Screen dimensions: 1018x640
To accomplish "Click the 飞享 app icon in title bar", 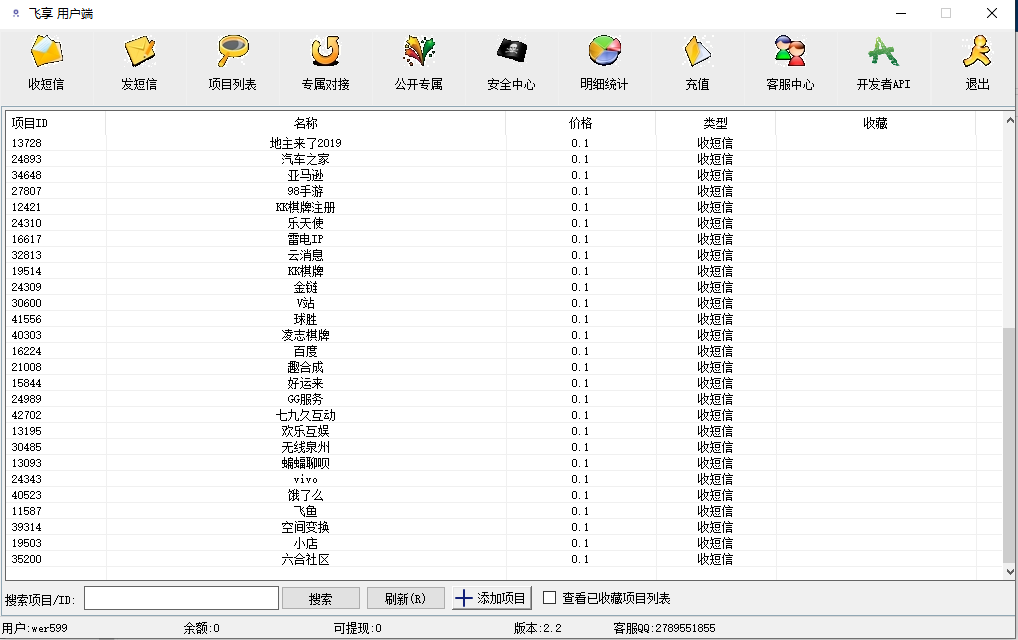I will click(16, 13).
